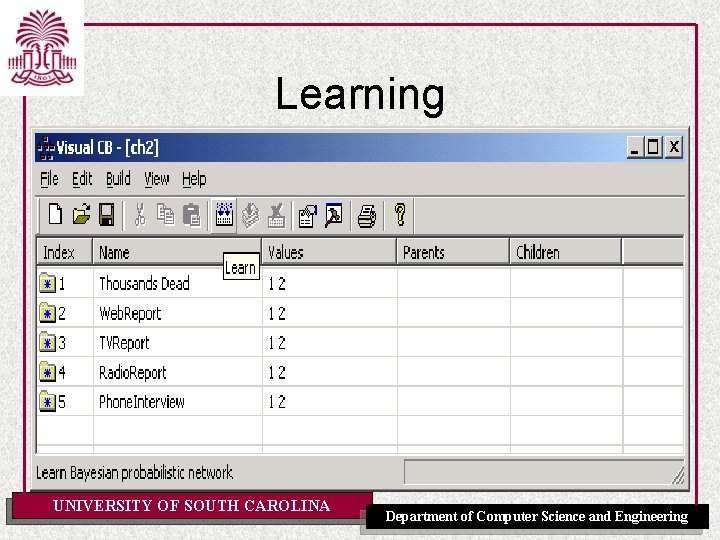Open the Edit menu

pyautogui.click(x=82, y=179)
